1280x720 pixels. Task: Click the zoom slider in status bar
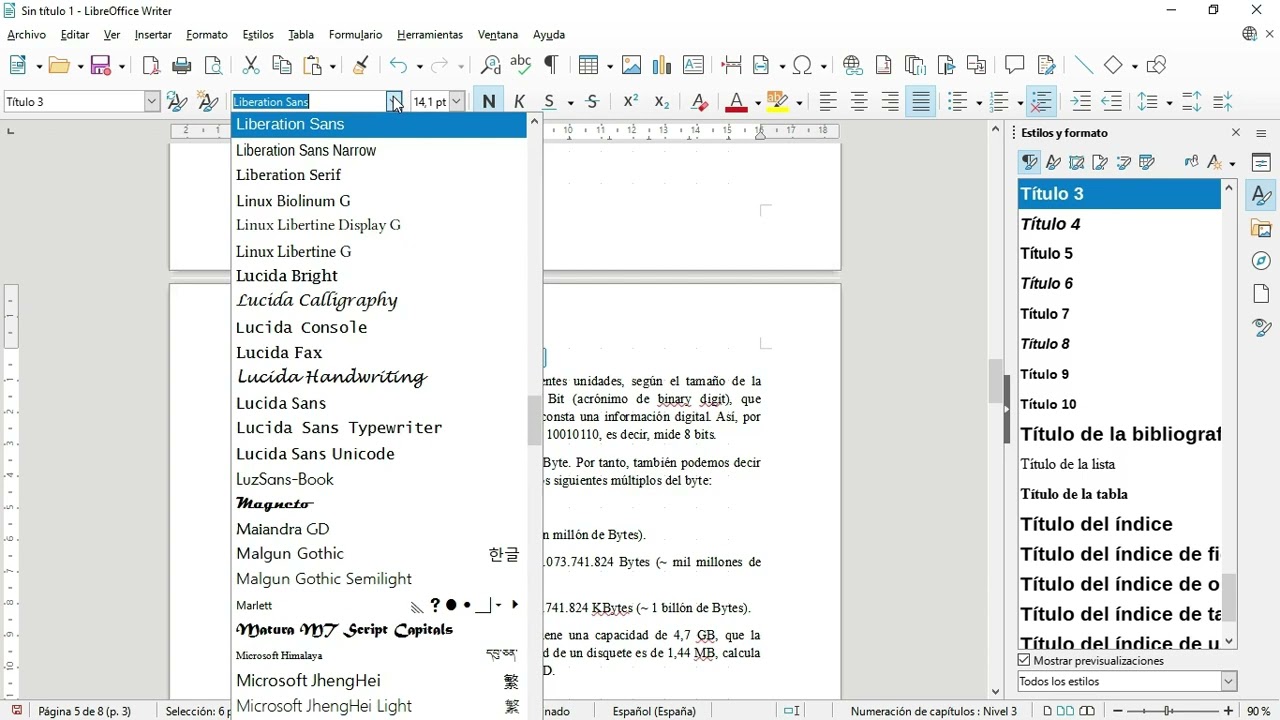click(1169, 711)
